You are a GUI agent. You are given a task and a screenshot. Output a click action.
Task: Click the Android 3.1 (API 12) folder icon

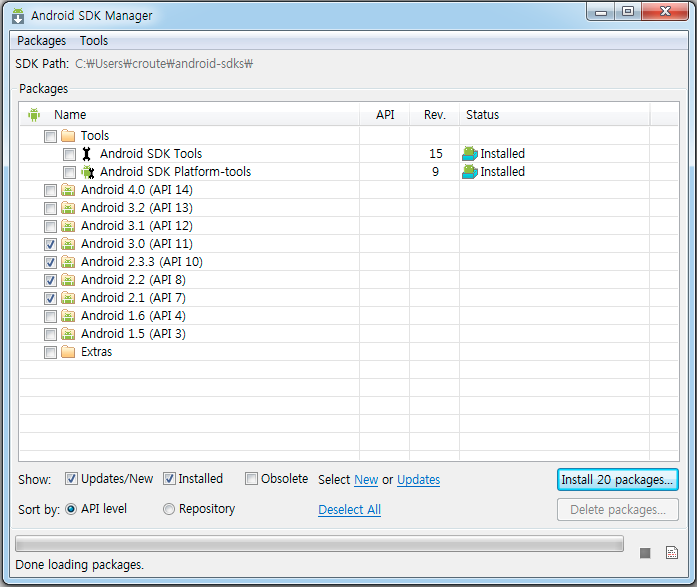68,226
